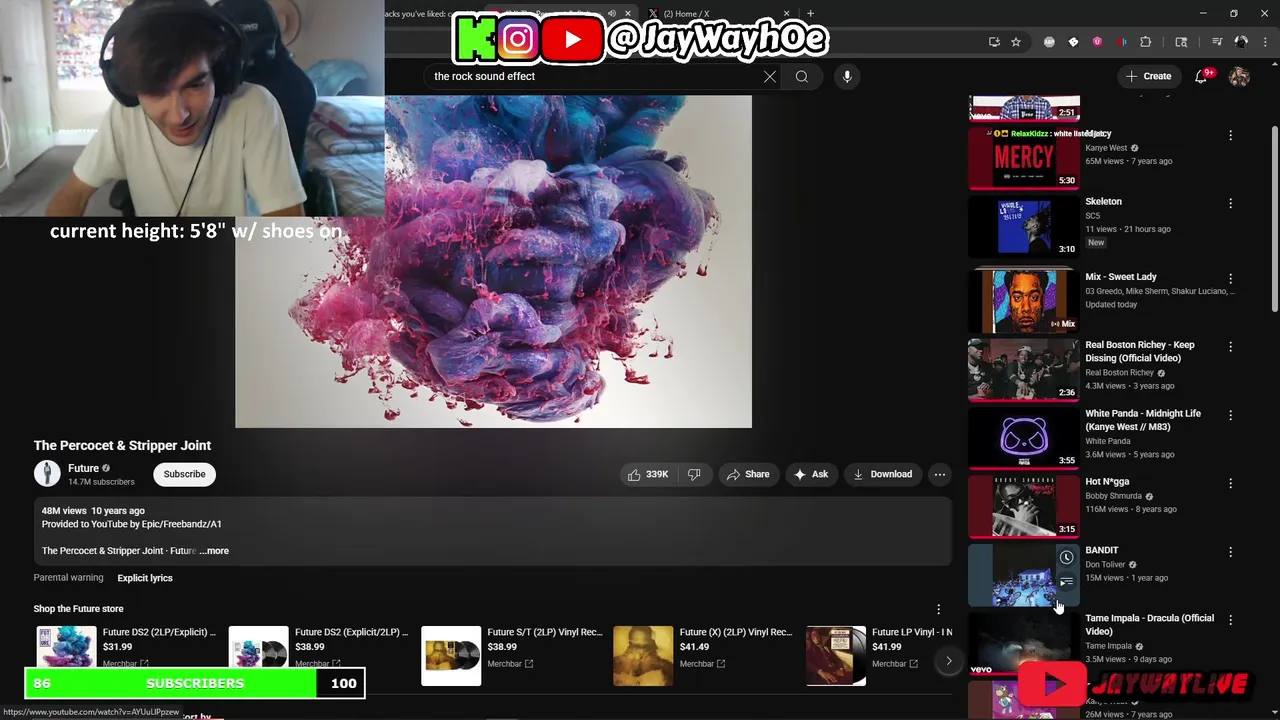Open options menu for Keep Dissing video
This screenshot has height=720, width=1280.
point(1231,347)
